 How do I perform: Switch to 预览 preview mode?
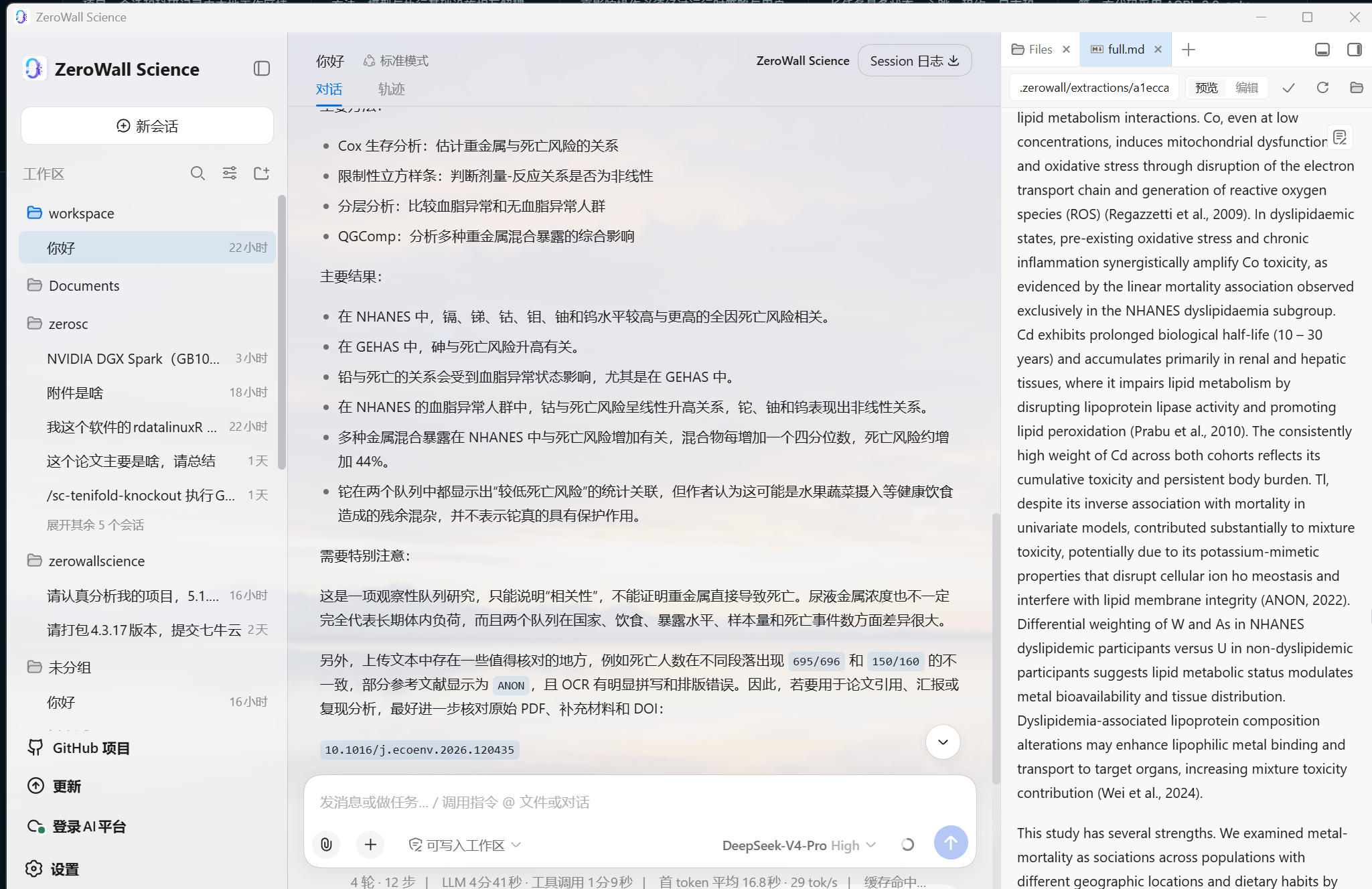tap(1207, 88)
